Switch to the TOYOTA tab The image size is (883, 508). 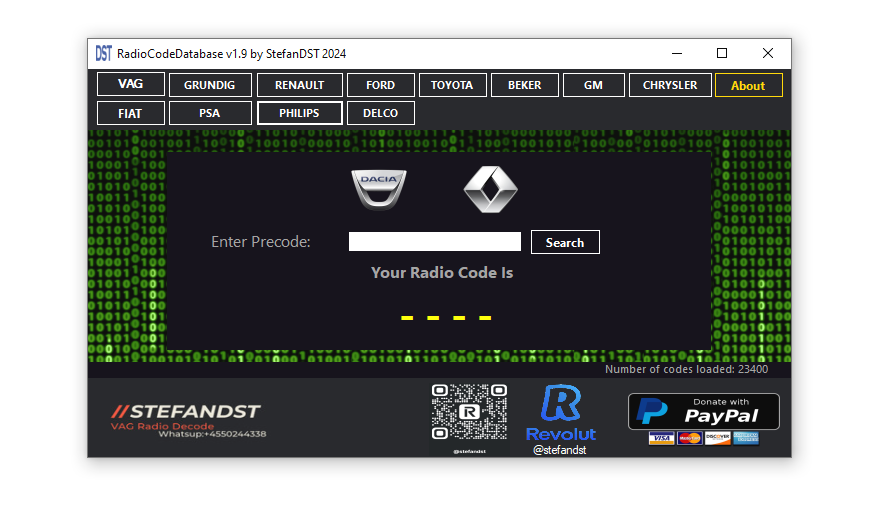(x=452, y=85)
